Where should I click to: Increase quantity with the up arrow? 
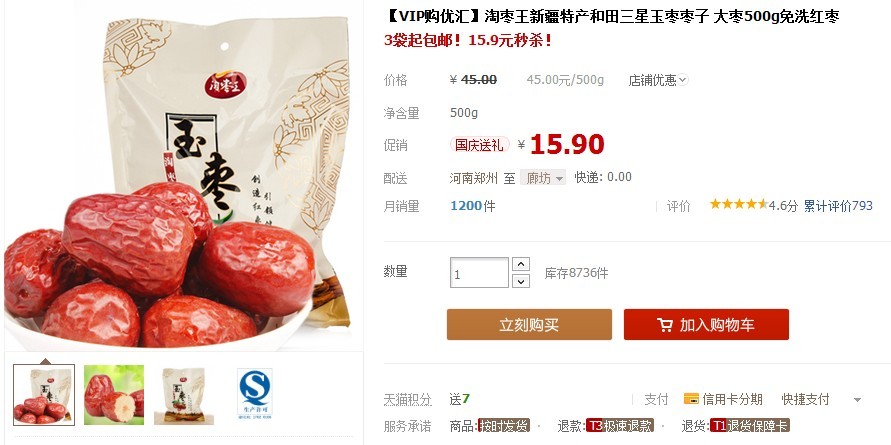pyautogui.click(x=521, y=264)
